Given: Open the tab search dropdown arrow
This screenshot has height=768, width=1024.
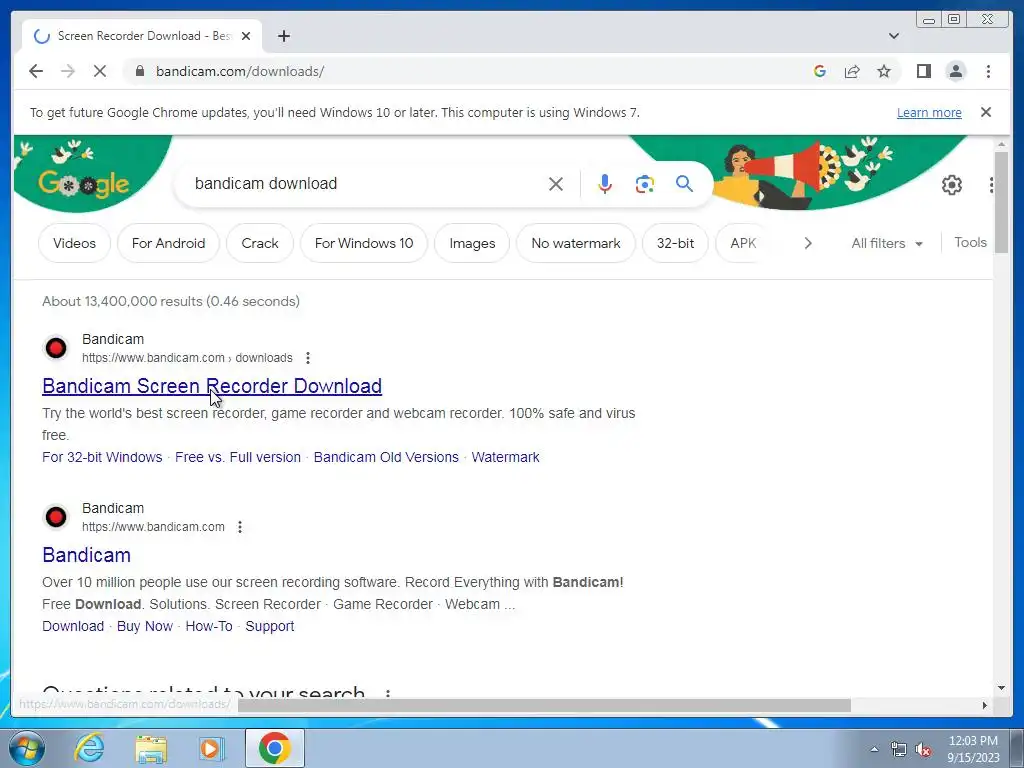Looking at the screenshot, I should point(893,36).
